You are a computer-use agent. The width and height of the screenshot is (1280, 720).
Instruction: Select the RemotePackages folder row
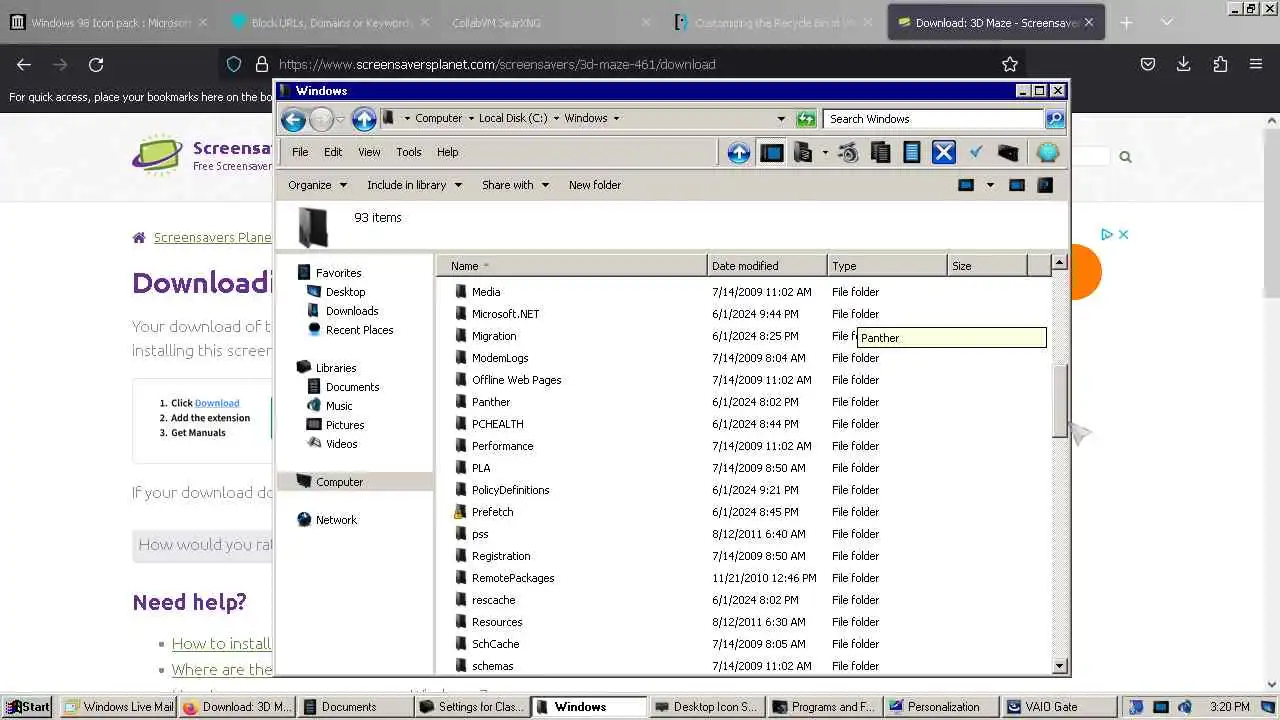743,578
